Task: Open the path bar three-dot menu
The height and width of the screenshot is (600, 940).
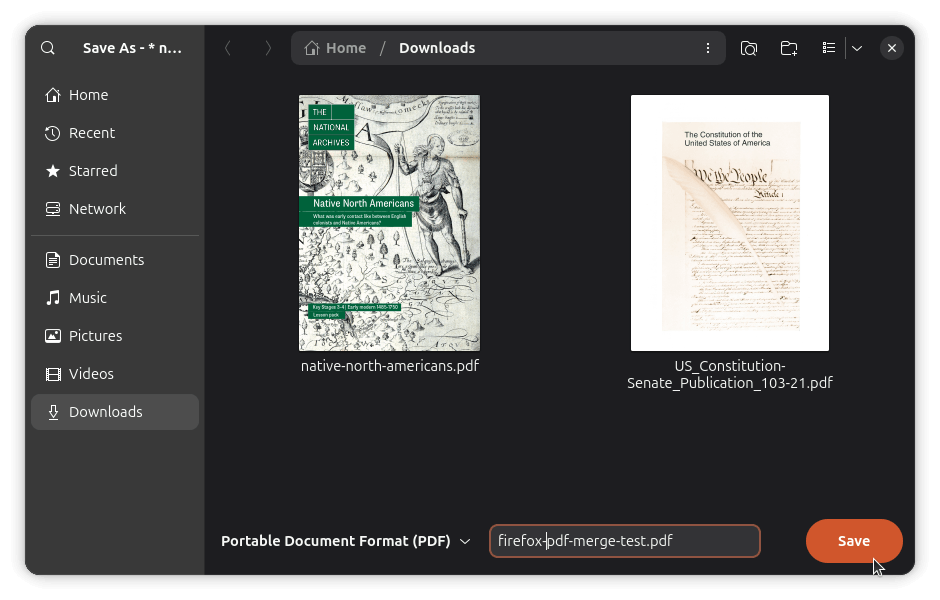Action: click(708, 48)
